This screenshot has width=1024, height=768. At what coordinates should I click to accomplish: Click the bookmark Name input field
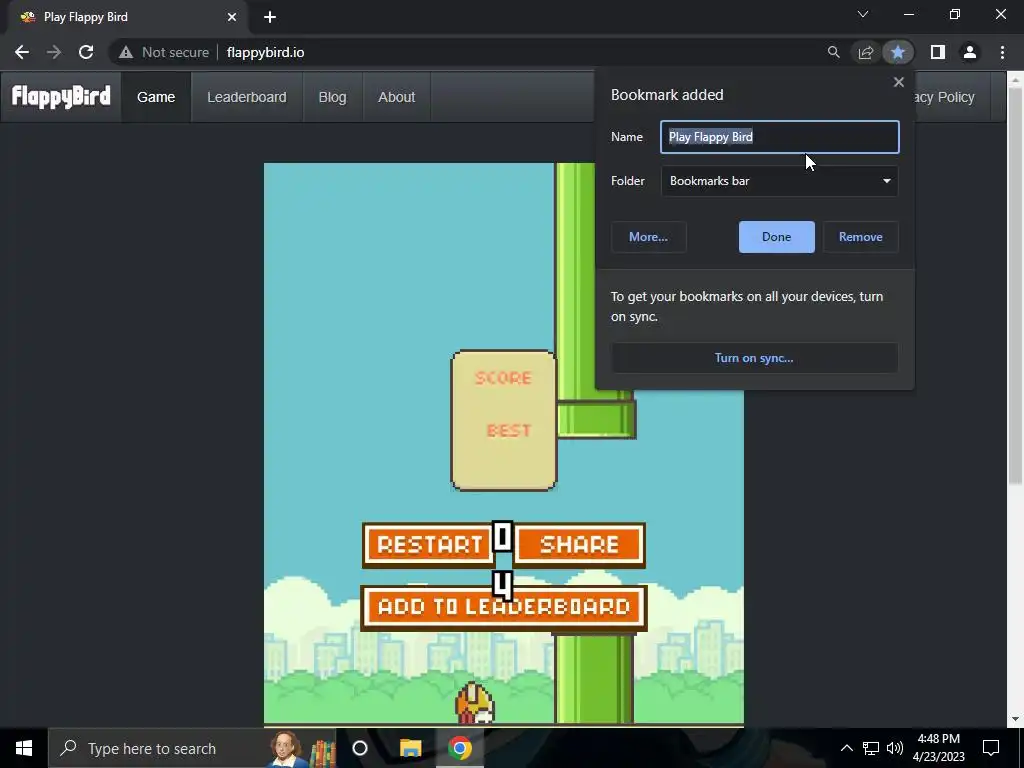click(780, 137)
